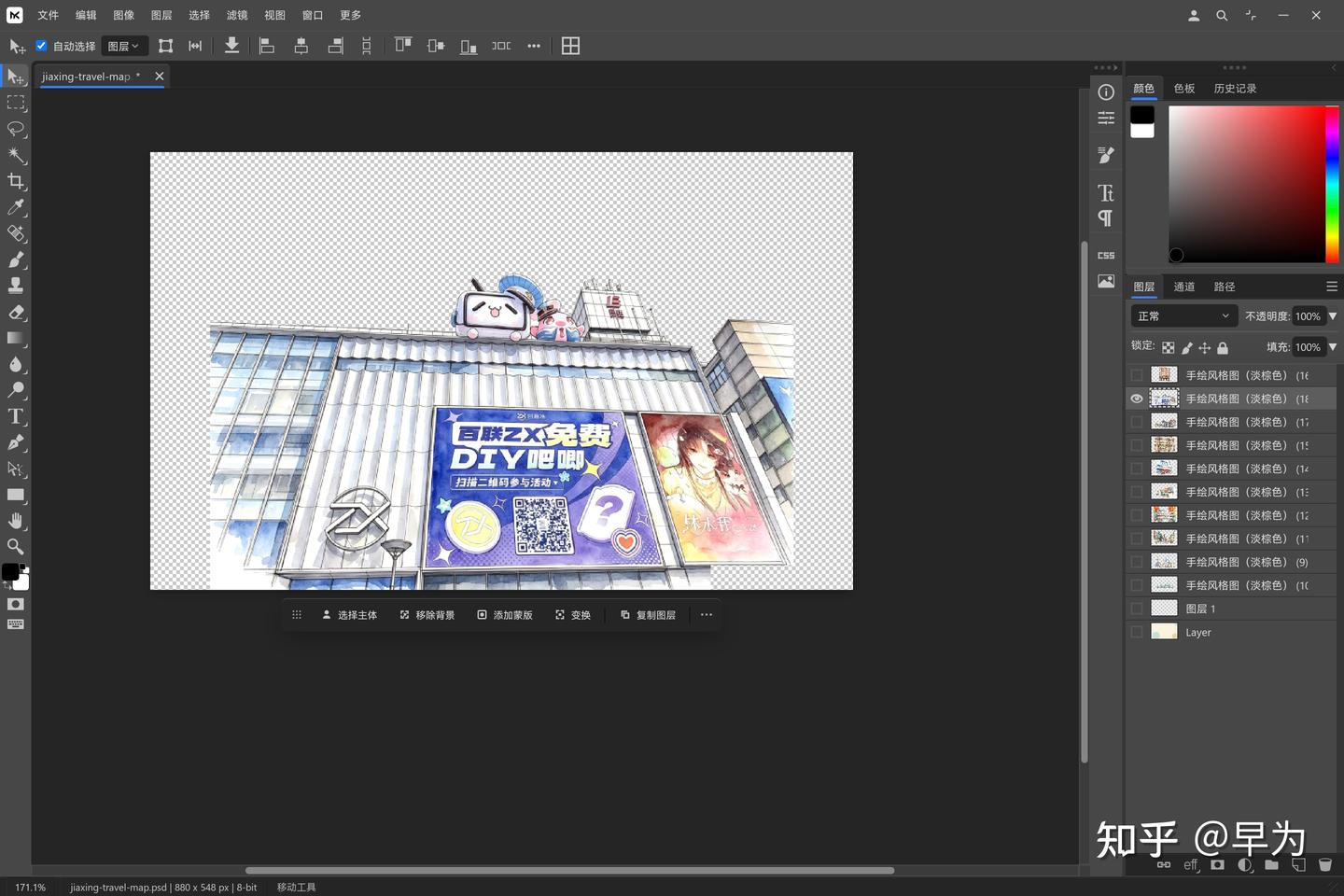Select the Path Selection tool
1344x896 pixels.
[16, 469]
